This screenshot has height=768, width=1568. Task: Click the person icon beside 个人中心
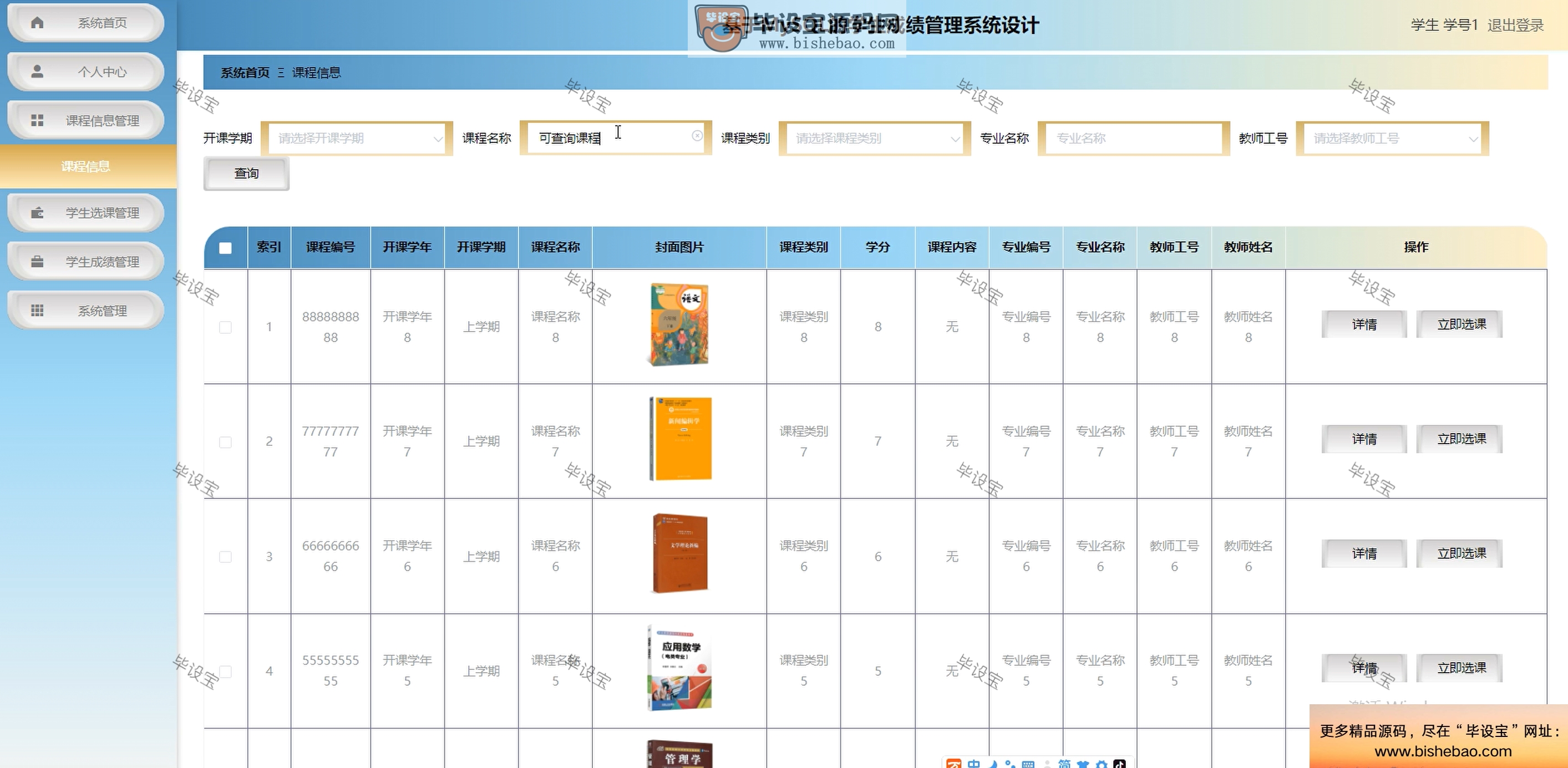tap(37, 71)
